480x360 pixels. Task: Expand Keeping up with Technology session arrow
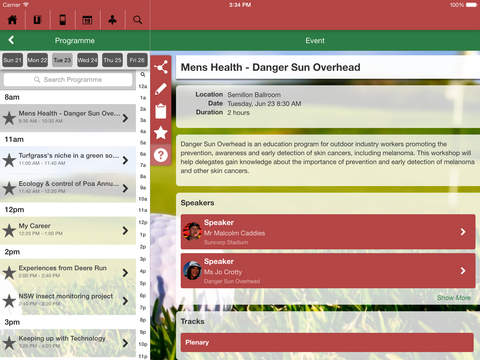(x=125, y=343)
